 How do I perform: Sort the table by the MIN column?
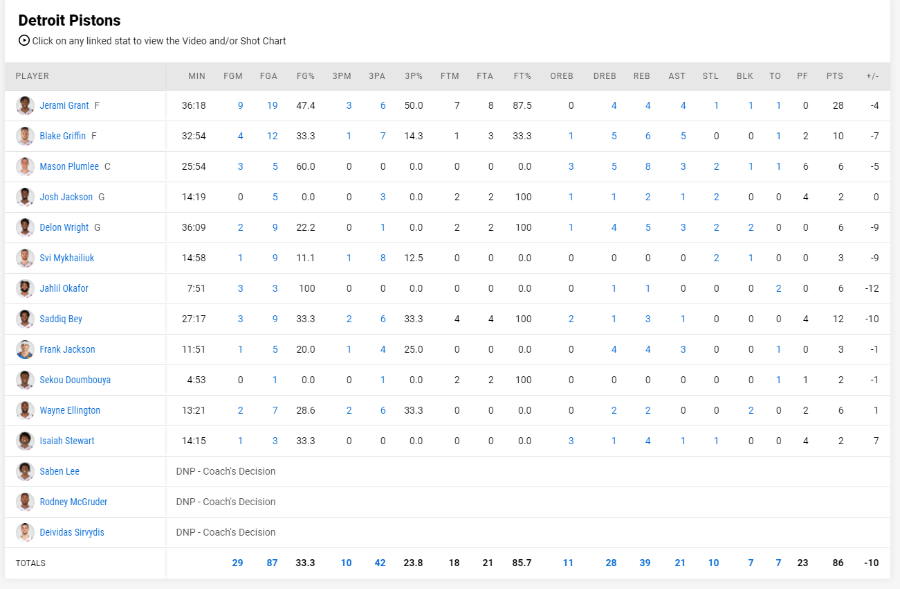coord(197,76)
